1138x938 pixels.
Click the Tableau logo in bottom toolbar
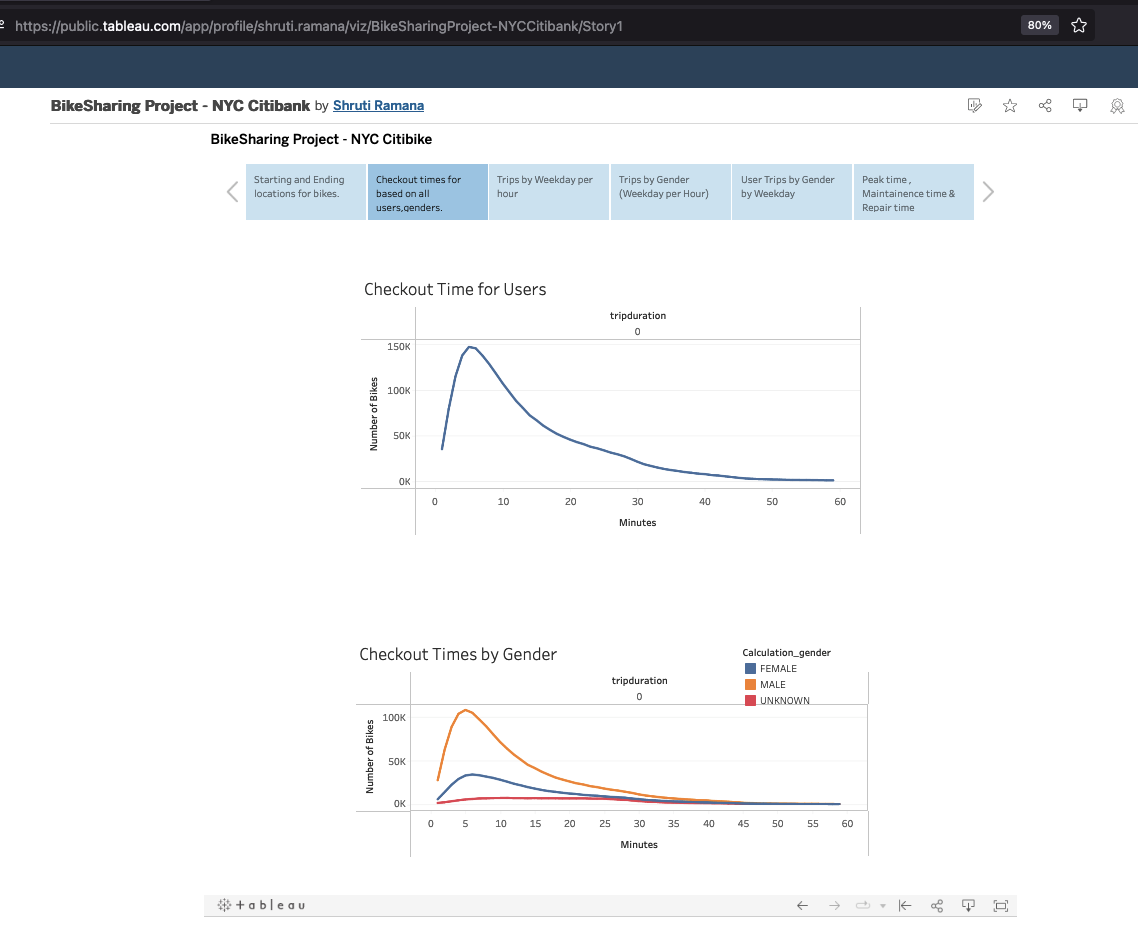261,905
